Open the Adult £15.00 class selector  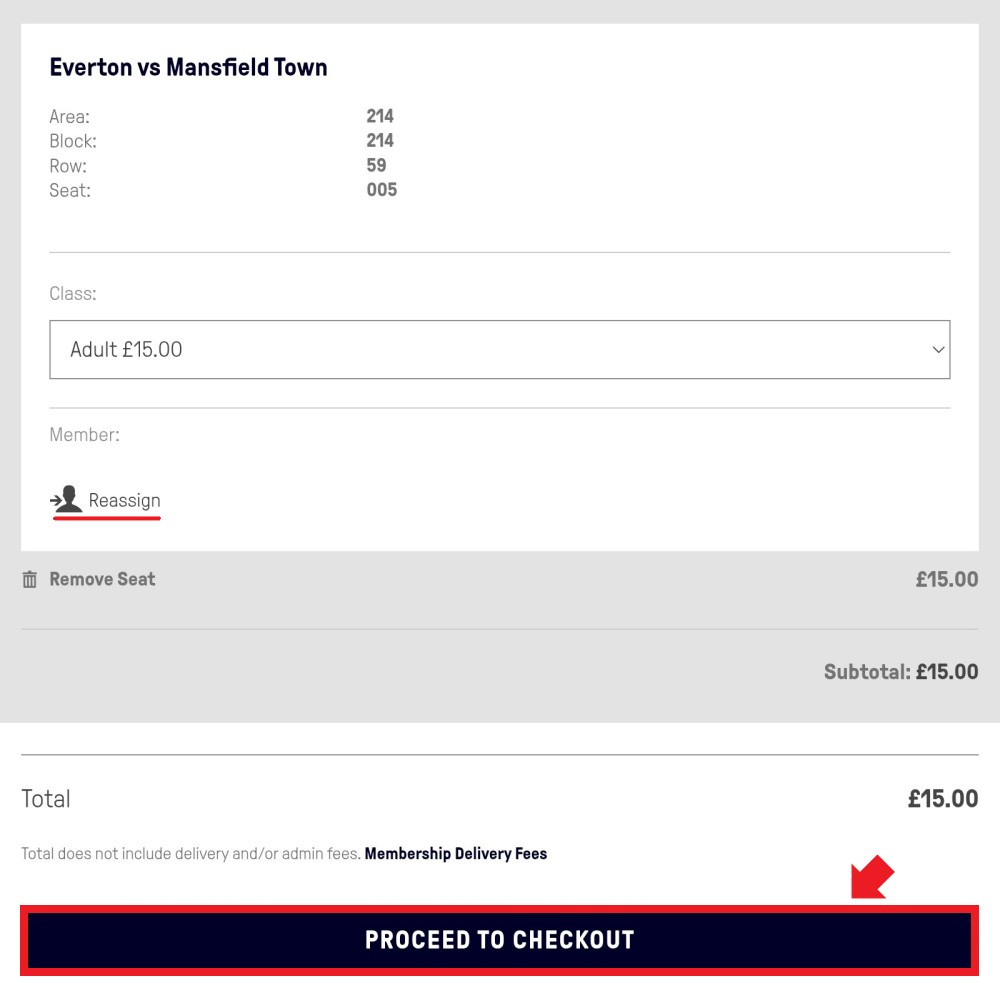click(499, 349)
